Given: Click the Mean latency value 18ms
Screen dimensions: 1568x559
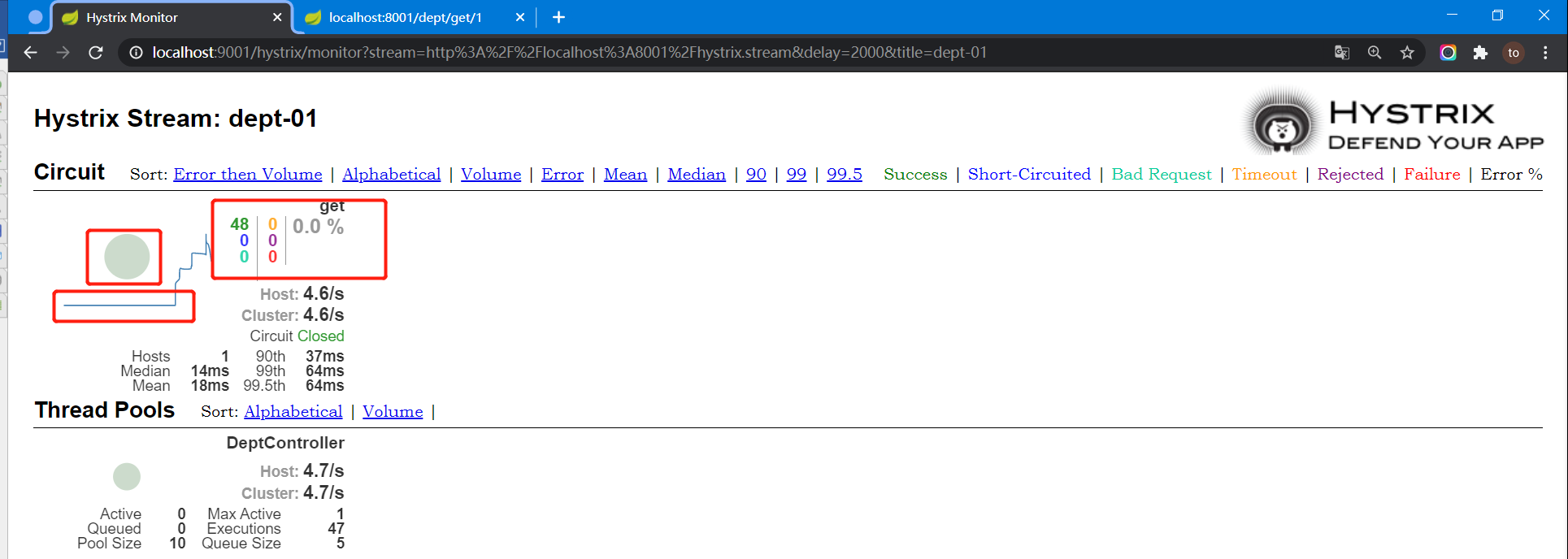Looking at the screenshot, I should [210, 385].
